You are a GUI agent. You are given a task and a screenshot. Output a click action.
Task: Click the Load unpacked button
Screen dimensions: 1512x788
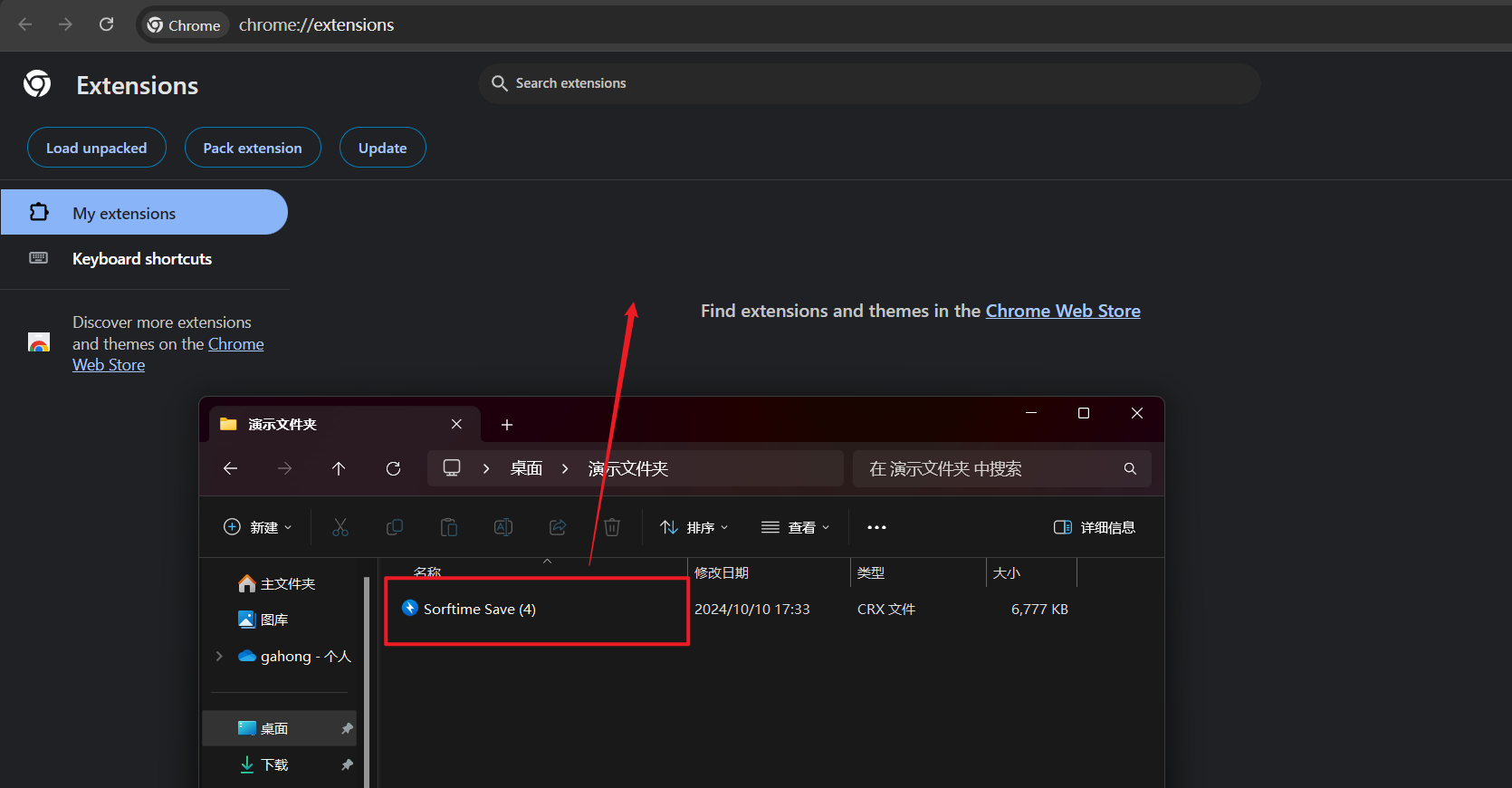click(x=97, y=148)
